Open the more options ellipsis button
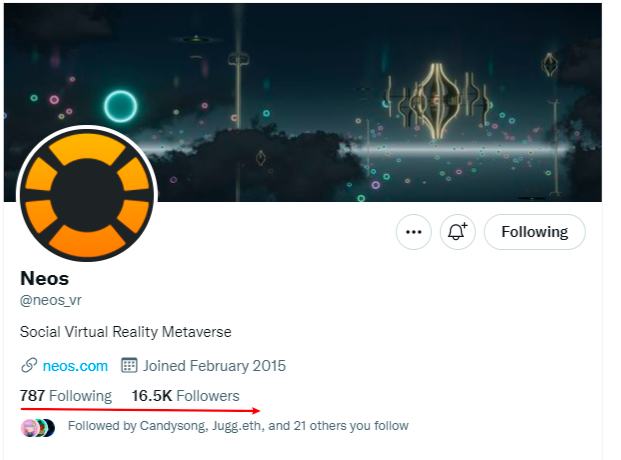The image size is (621, 460). coord(414,232)
